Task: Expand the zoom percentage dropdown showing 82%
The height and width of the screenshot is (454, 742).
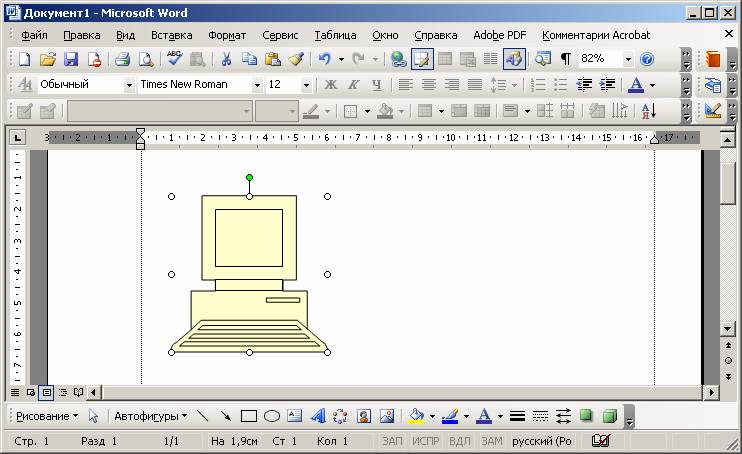Action: (x=628, y=60)
